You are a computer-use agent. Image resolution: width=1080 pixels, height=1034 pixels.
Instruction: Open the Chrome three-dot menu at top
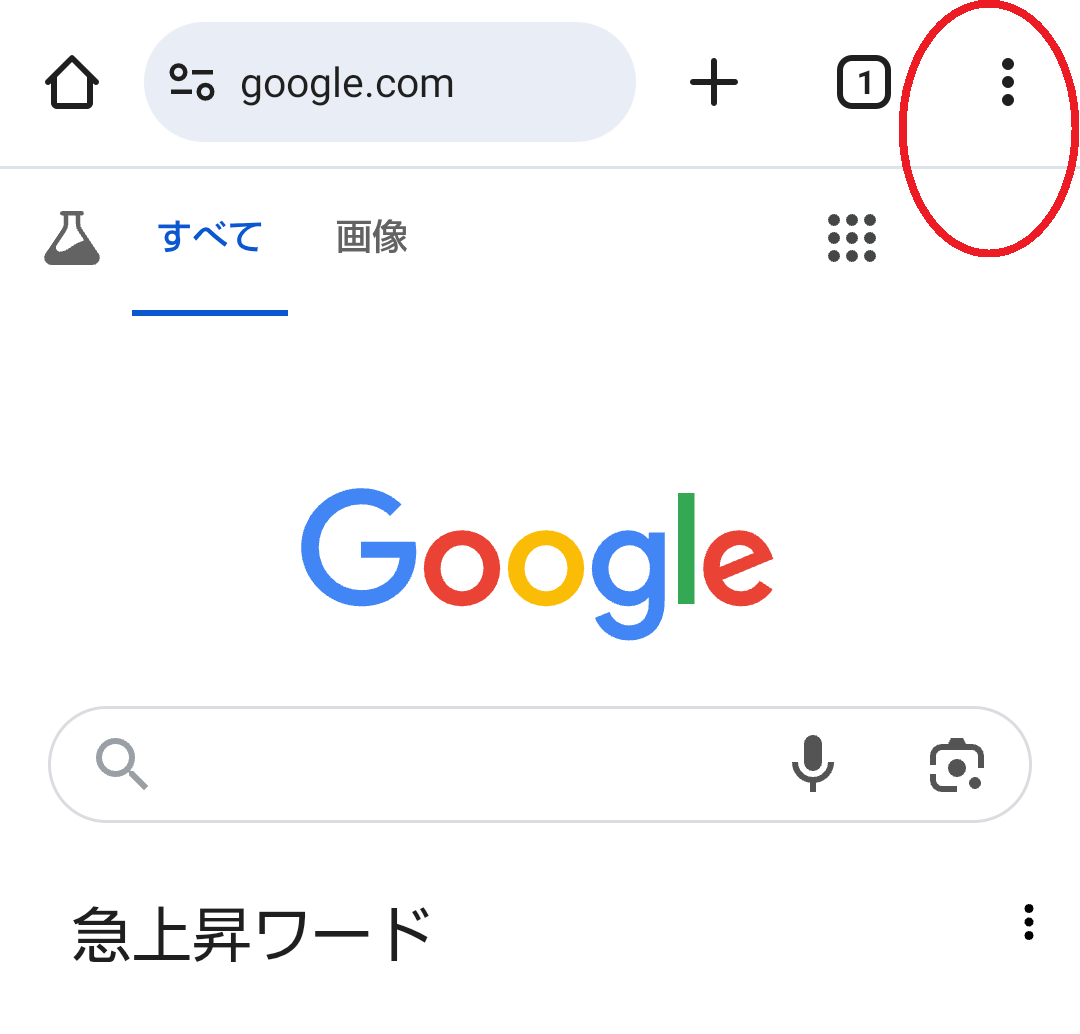point(1008,83)
